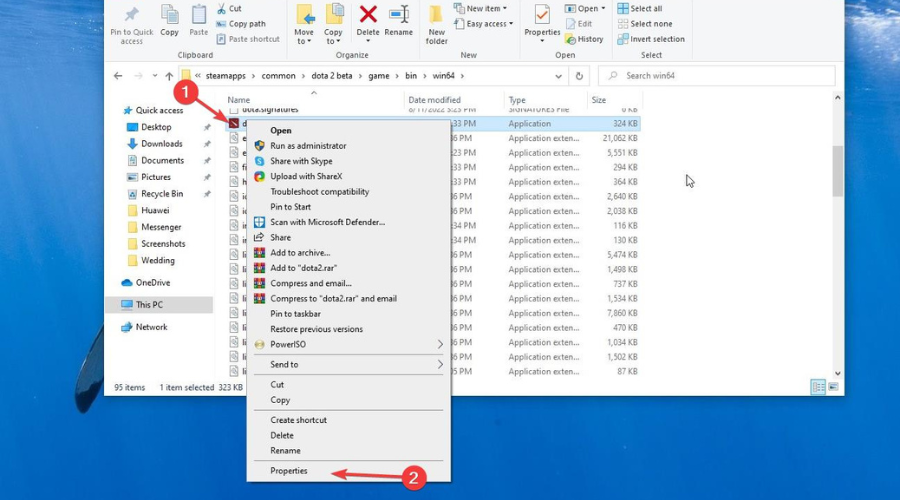Open the ribbon Properties checkmark icon

[x=542, y=15]
